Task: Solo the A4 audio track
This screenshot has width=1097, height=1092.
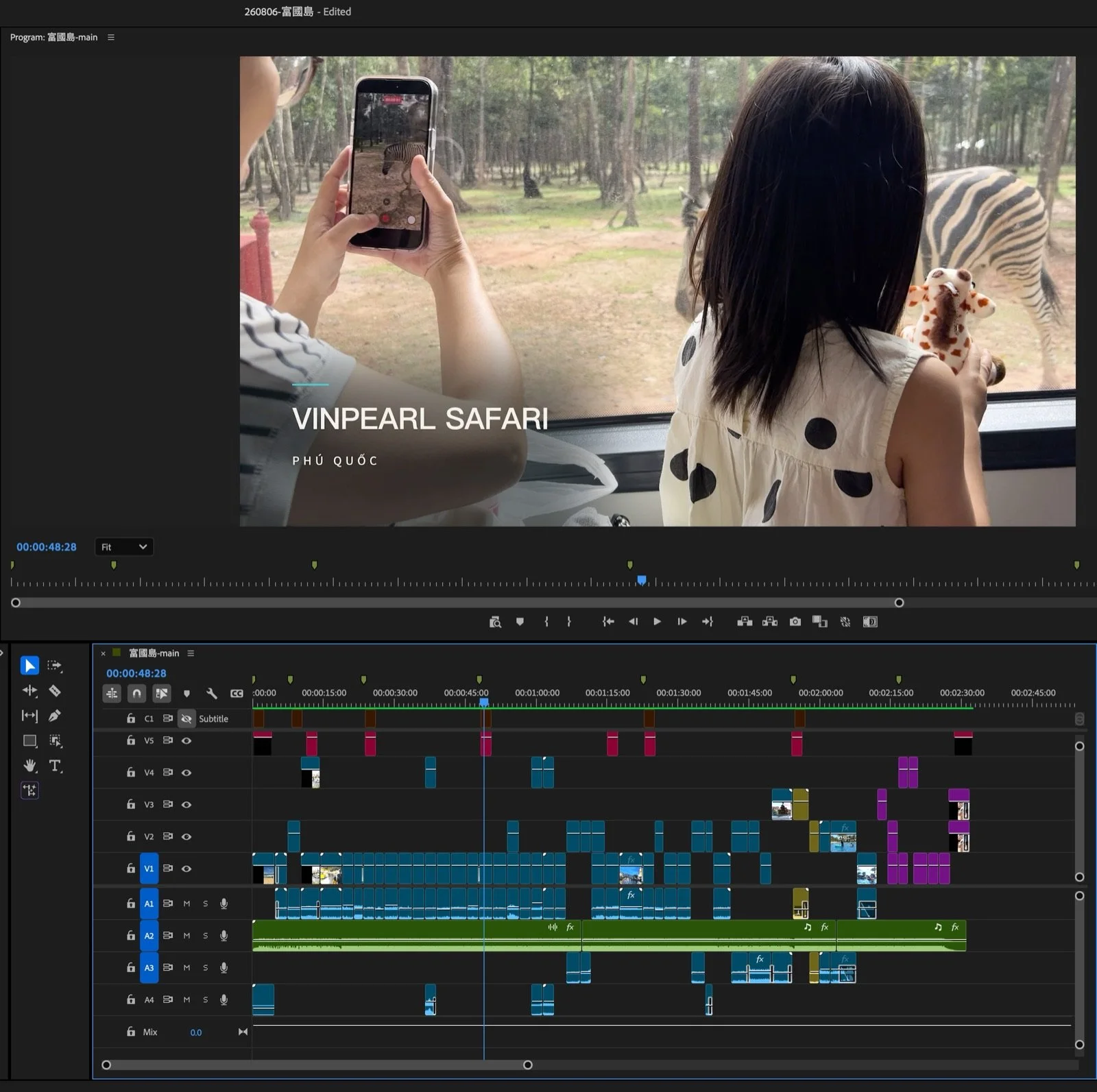Action: tap(205, 999)
